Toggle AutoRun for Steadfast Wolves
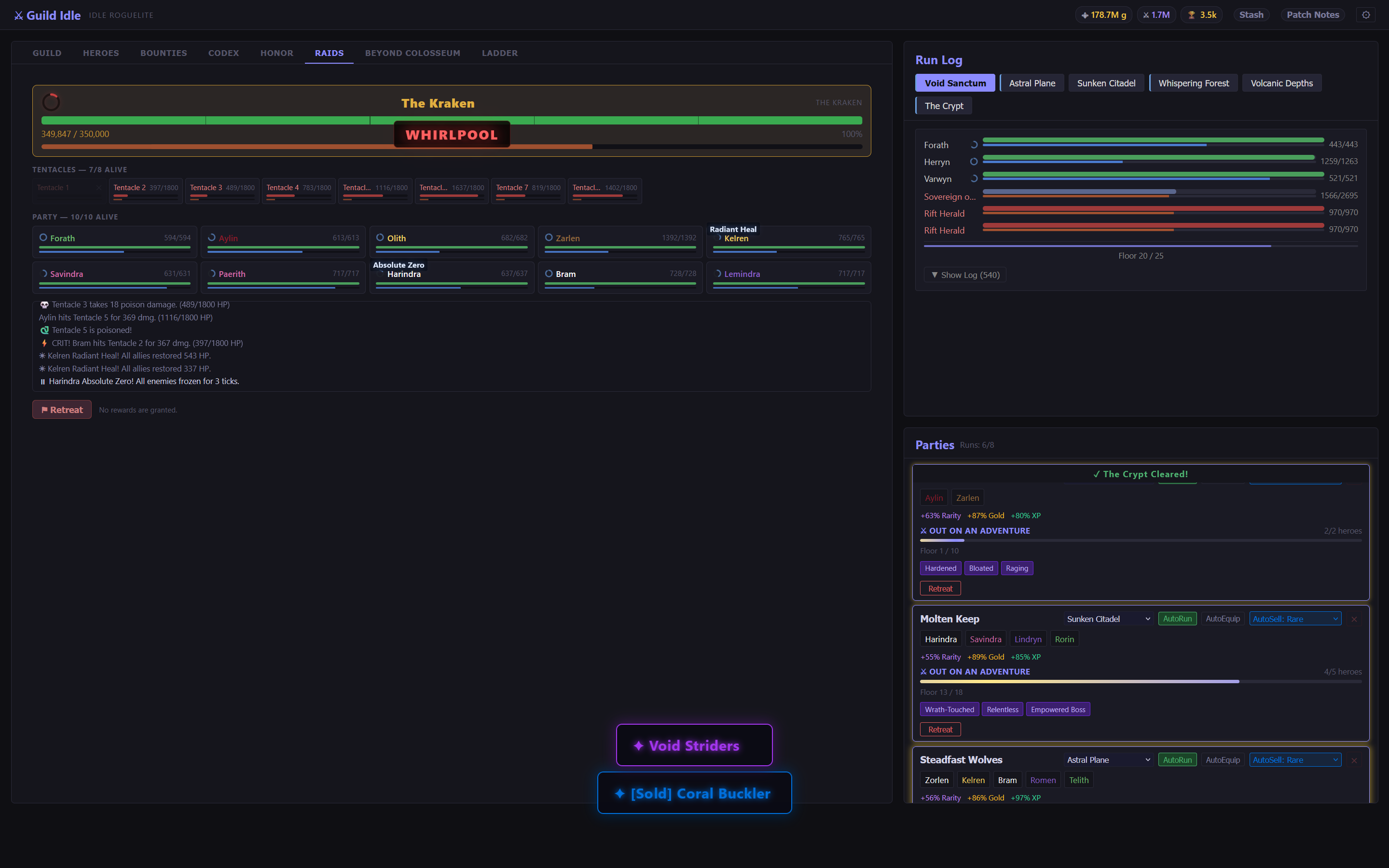The height and width of the screenshot is (868, 1389). pos(1177,760)
